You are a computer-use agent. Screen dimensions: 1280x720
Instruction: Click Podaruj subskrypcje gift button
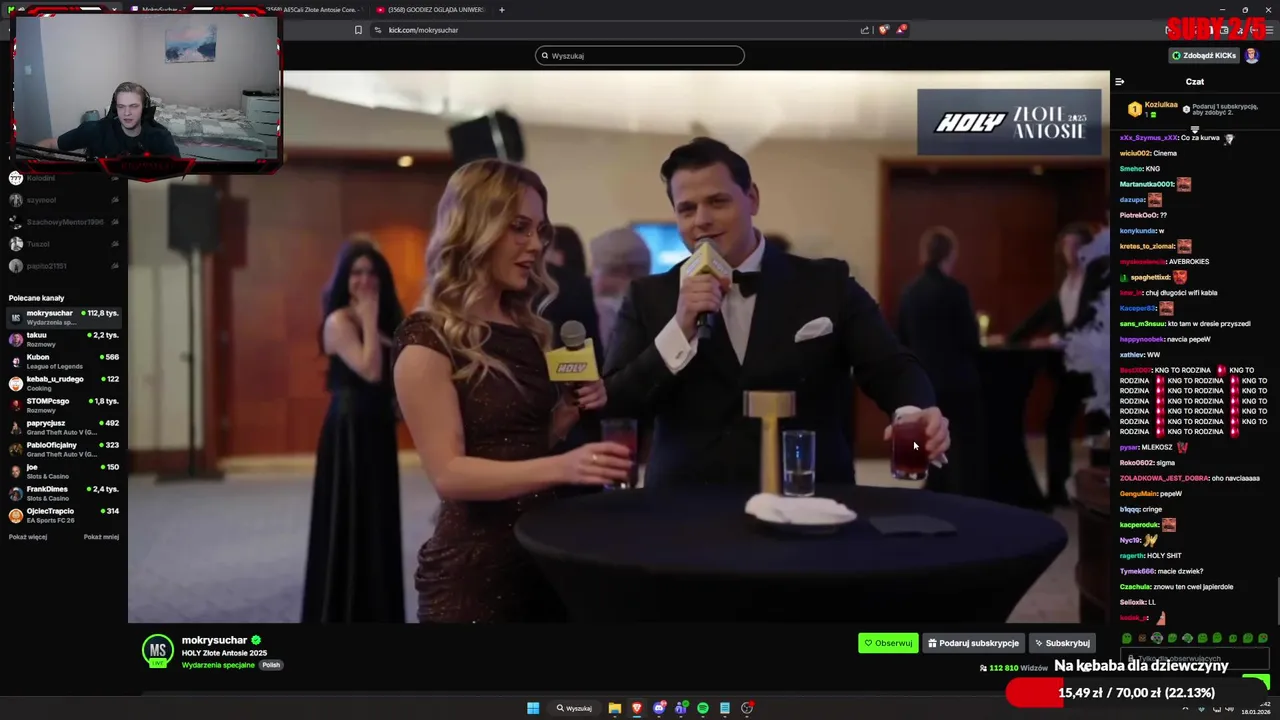973,643
